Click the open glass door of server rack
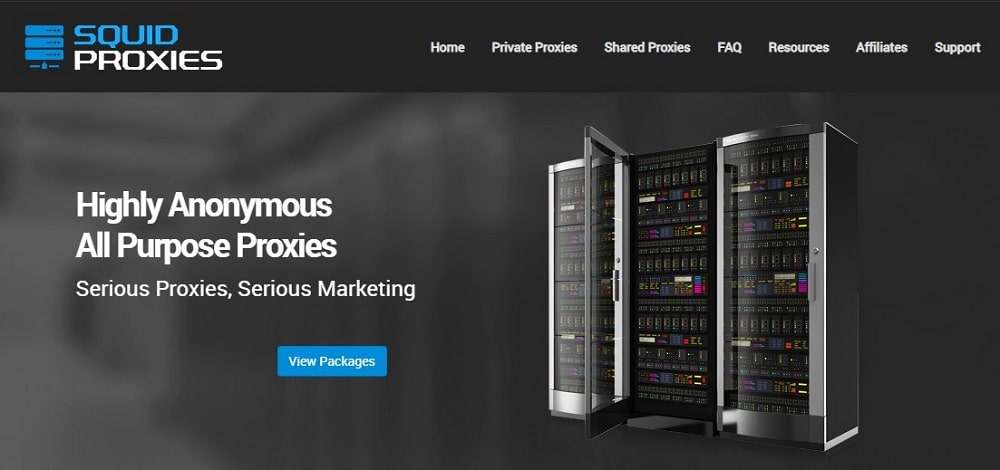Viewport: 1000px width, 470px height. pyautogui.click(x=607, y=281)
